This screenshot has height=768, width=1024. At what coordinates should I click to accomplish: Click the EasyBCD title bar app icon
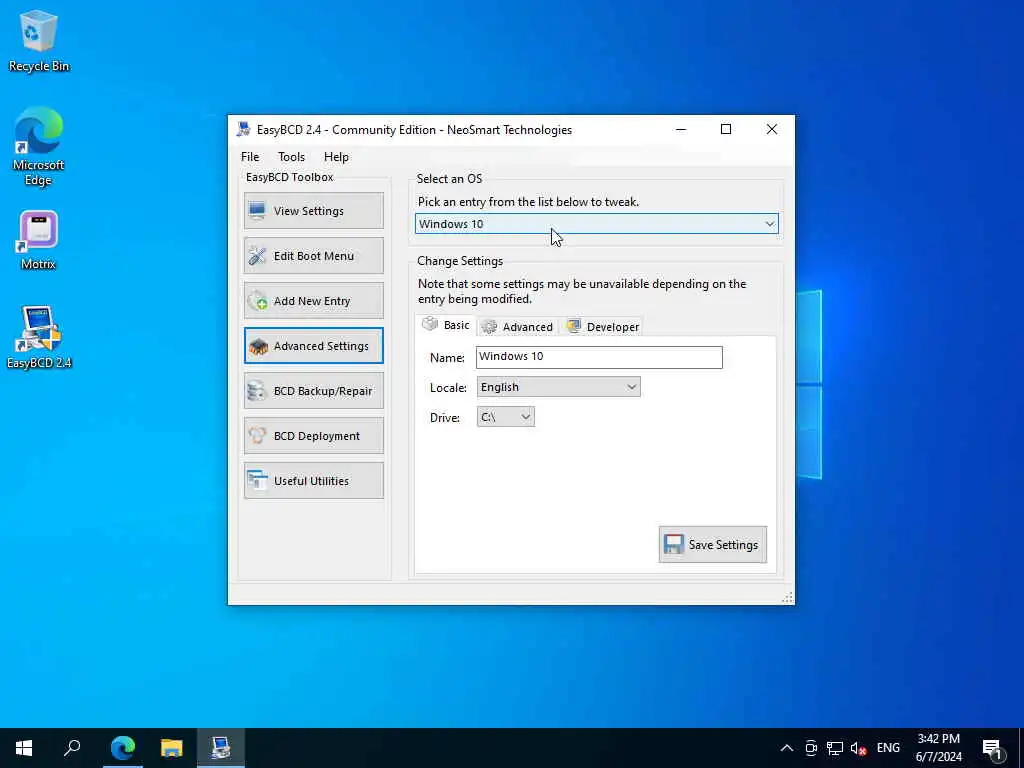244,129
